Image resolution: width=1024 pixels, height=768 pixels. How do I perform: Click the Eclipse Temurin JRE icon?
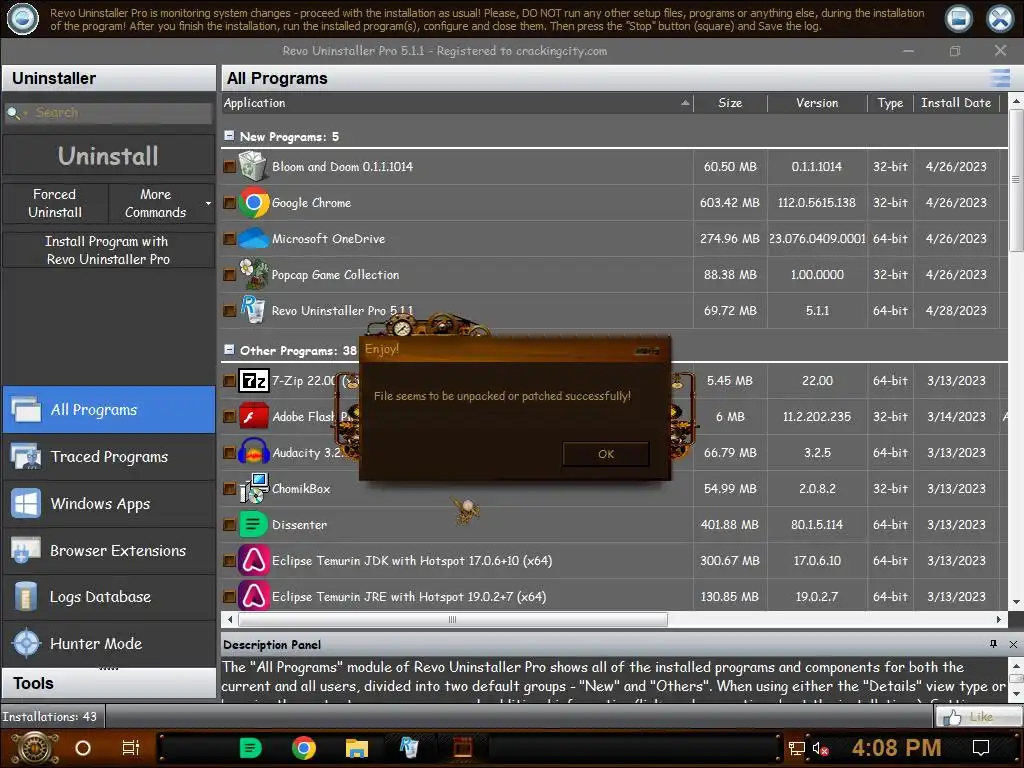pyautogui.click(x=253, y=596)
